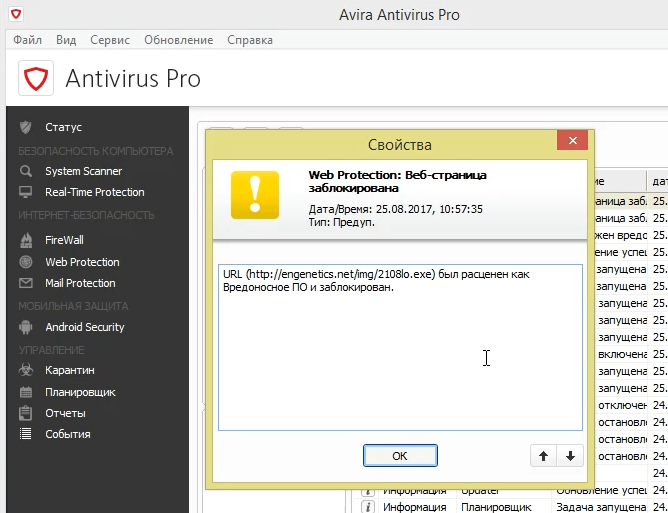Click the Дата/Время 25.08.2017 line
Screen dimensions: 668x513
coord(395,209)
